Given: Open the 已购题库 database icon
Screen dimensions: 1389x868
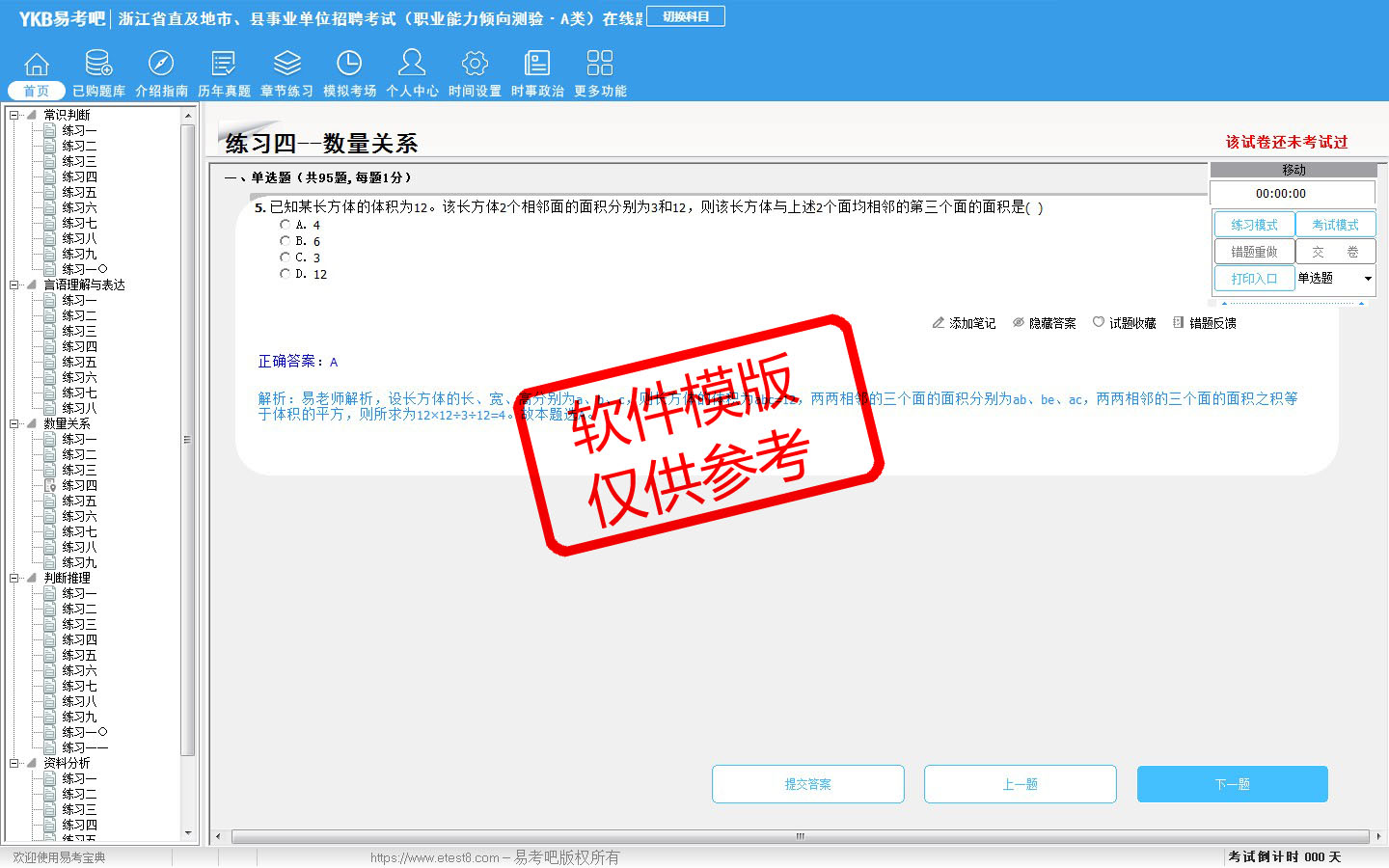Looking at the screenshot, I should 98,64.
